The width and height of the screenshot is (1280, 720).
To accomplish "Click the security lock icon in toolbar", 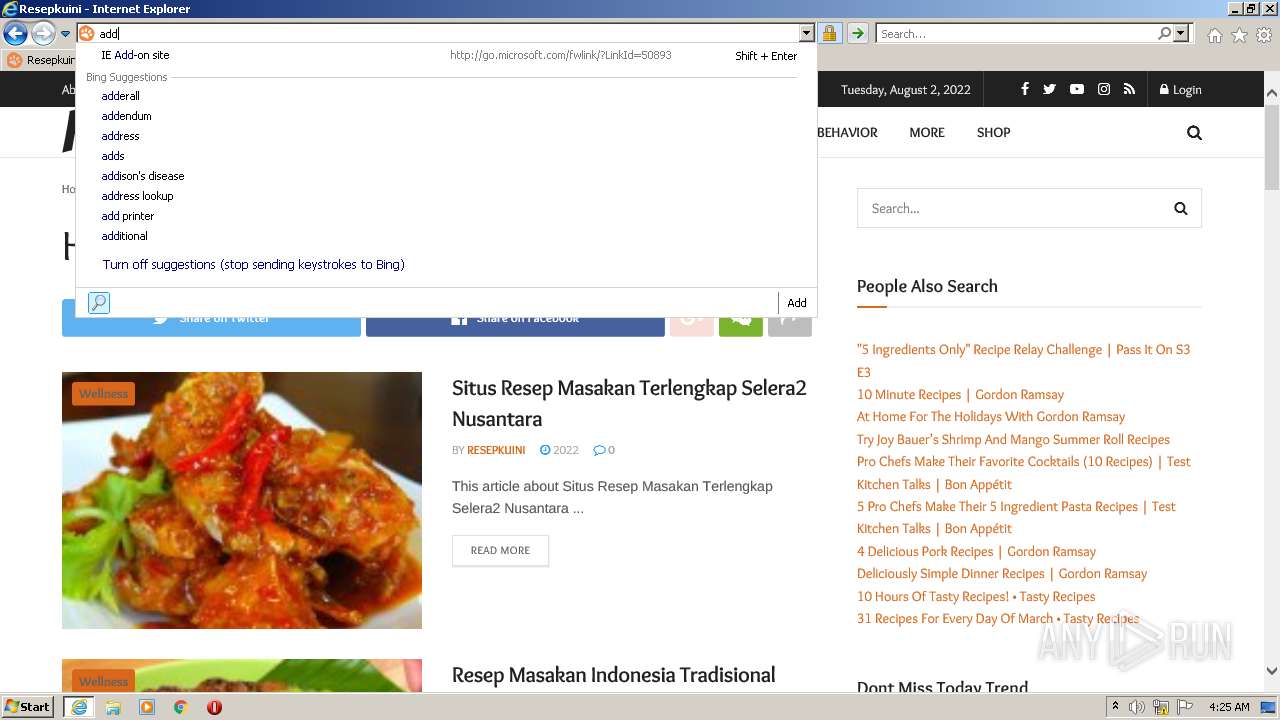I will [x=829, y=34].
